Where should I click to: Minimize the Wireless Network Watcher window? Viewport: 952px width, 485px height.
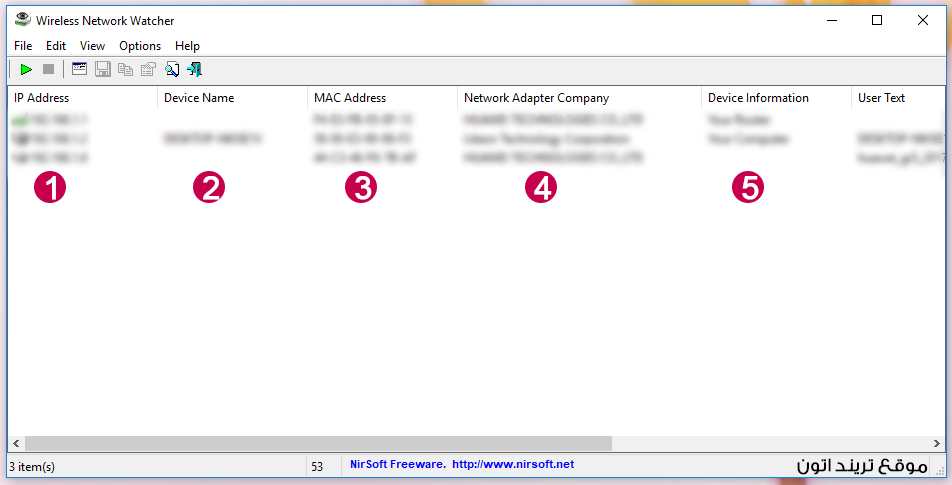tap(832, 20)
